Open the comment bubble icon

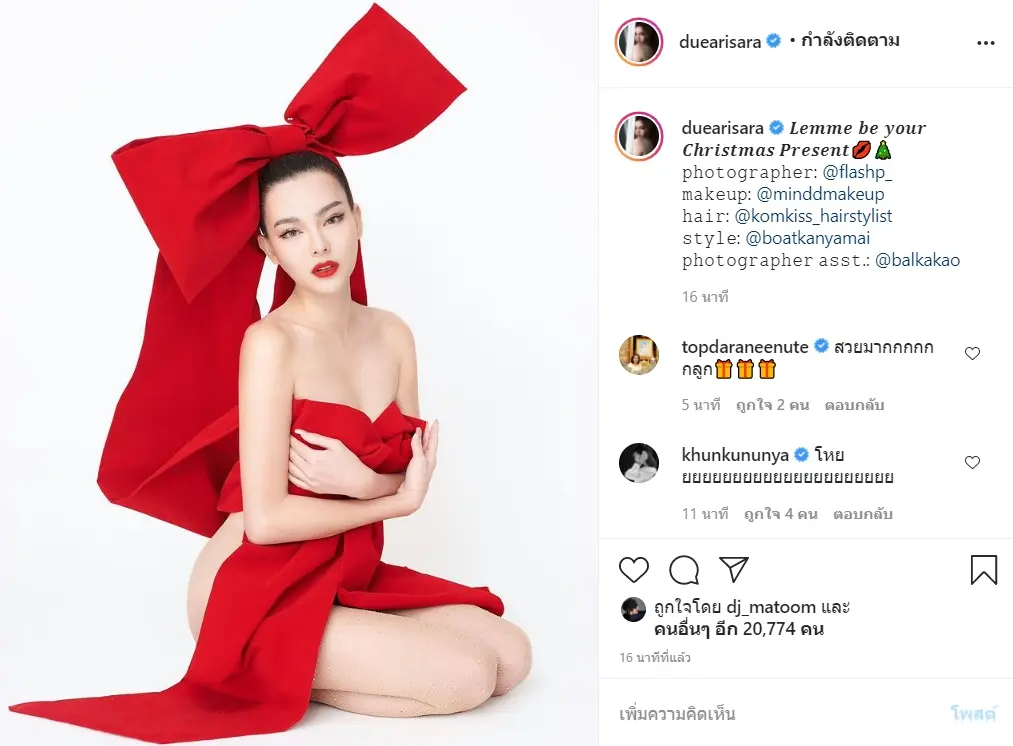click(684, 570)
